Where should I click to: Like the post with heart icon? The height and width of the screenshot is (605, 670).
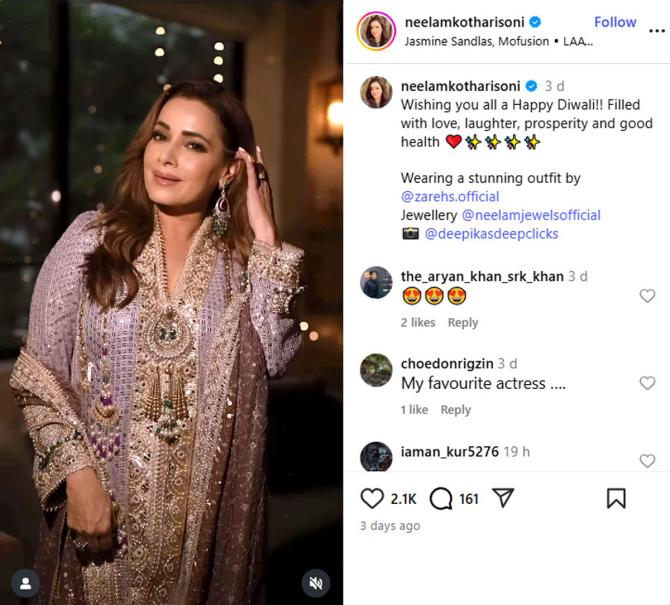tap(372, 498)
